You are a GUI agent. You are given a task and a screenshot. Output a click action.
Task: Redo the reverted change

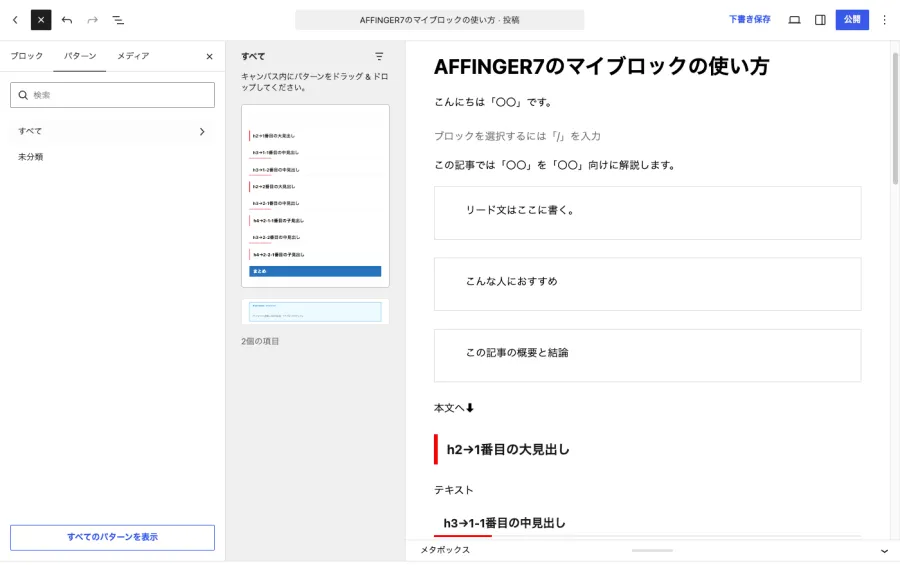92,20
